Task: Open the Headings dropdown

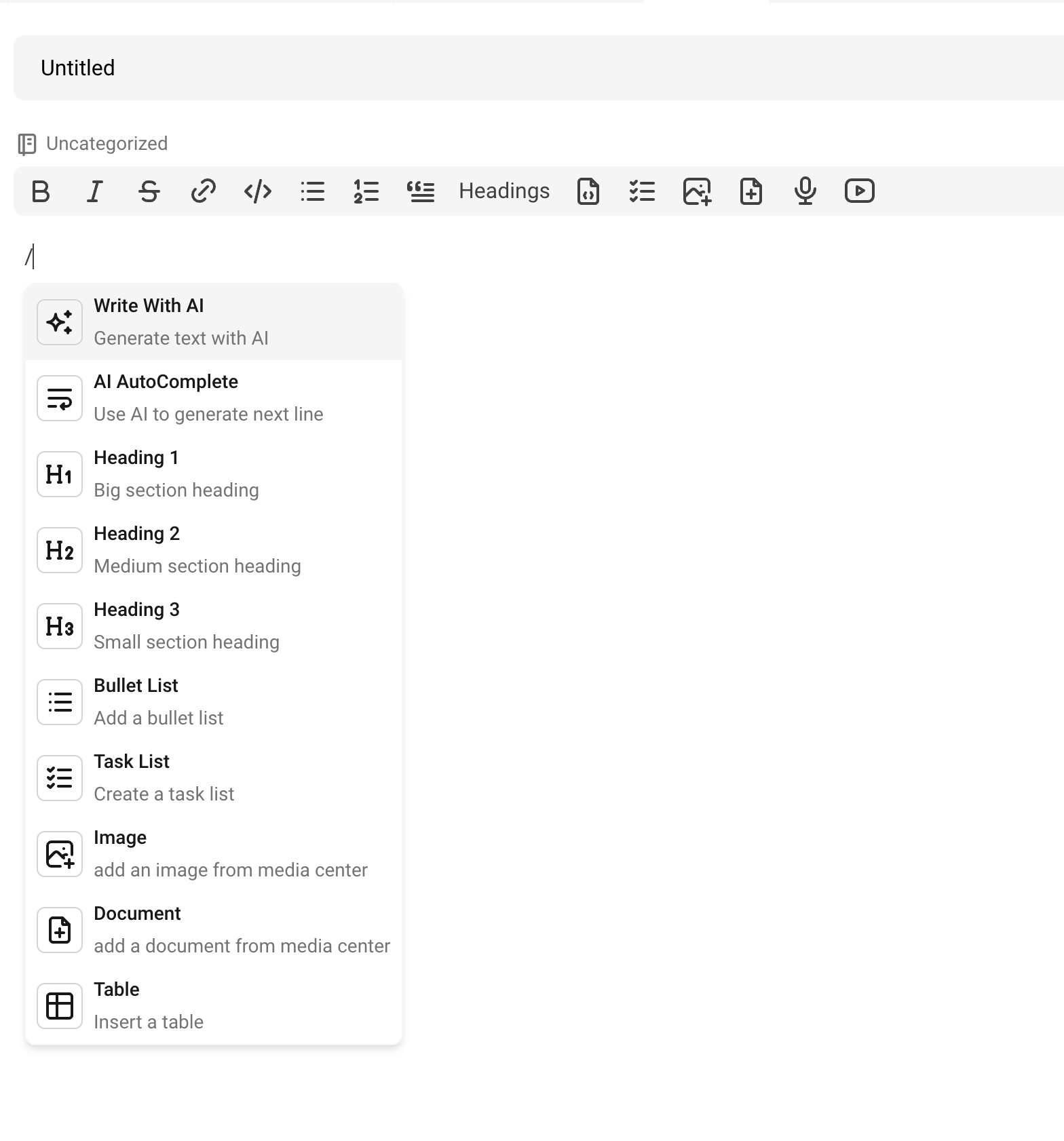Action: pos(504,191)
